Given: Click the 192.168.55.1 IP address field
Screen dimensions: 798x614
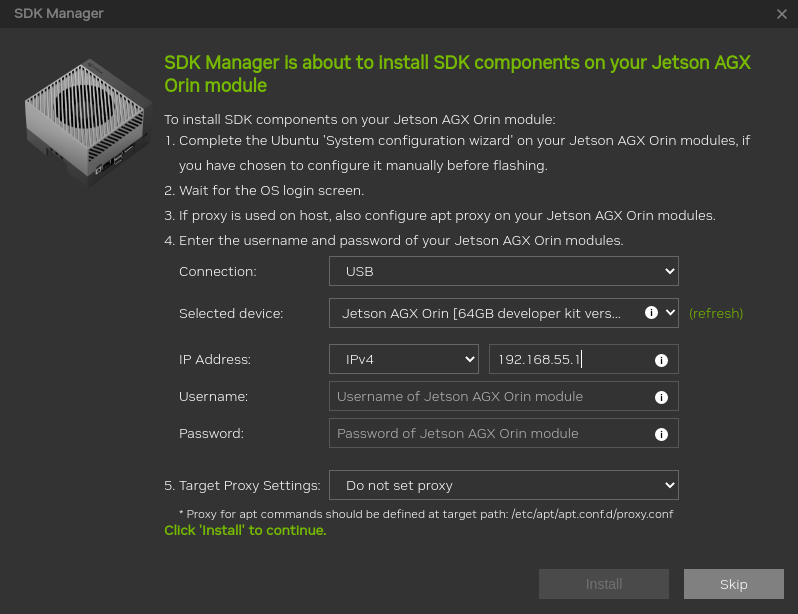Looking at the screenshot, I should click(x=570, y=359).
